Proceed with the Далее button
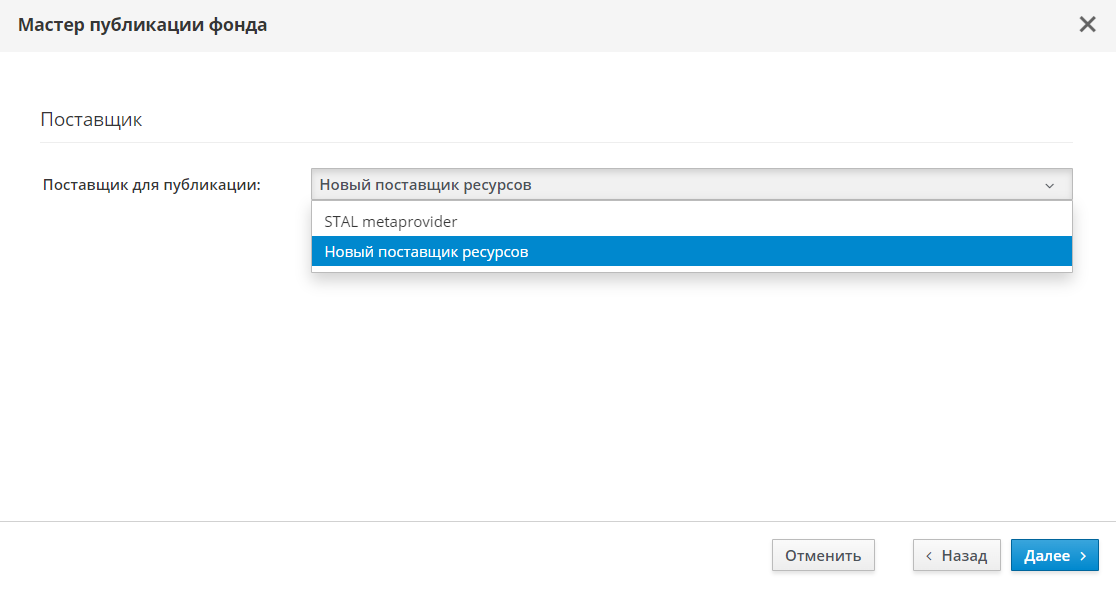This screenshot has width=1116, height=591. coord(1054,555)
